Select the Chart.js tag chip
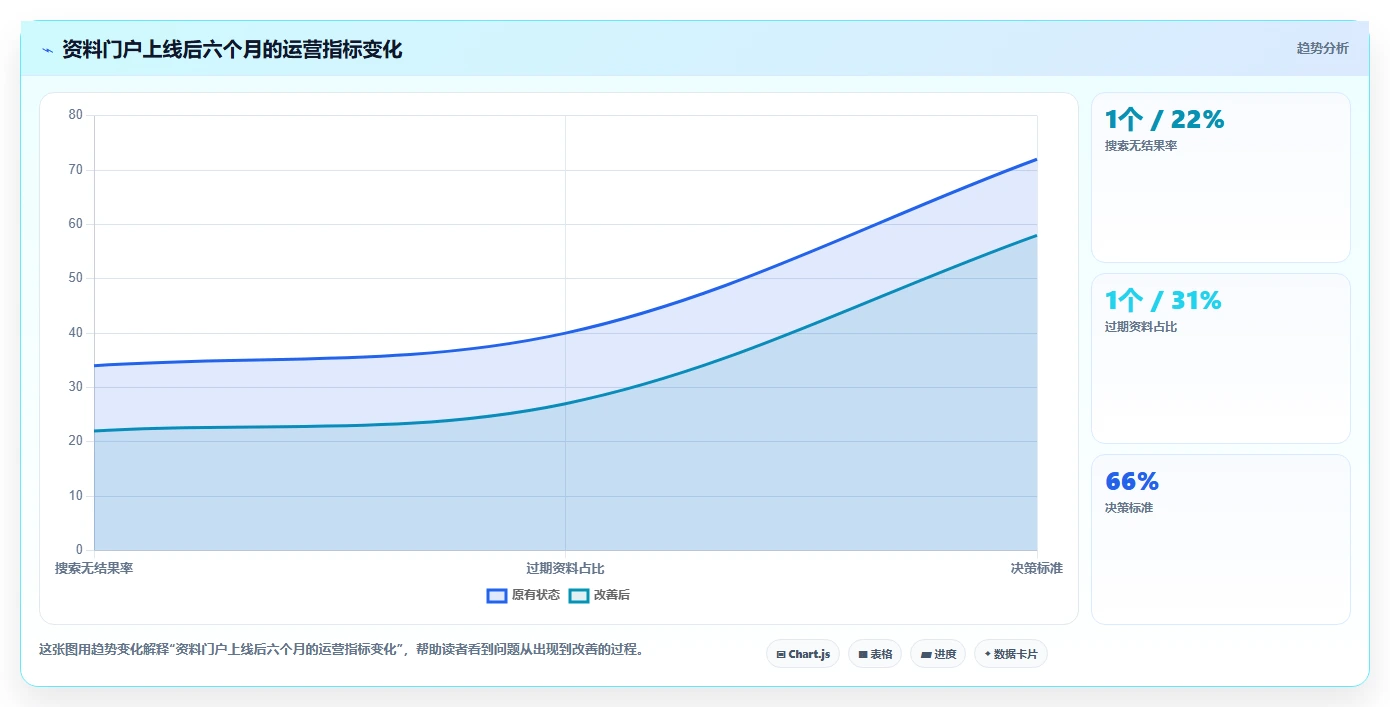1390x707 pixels. pos(803,654)
